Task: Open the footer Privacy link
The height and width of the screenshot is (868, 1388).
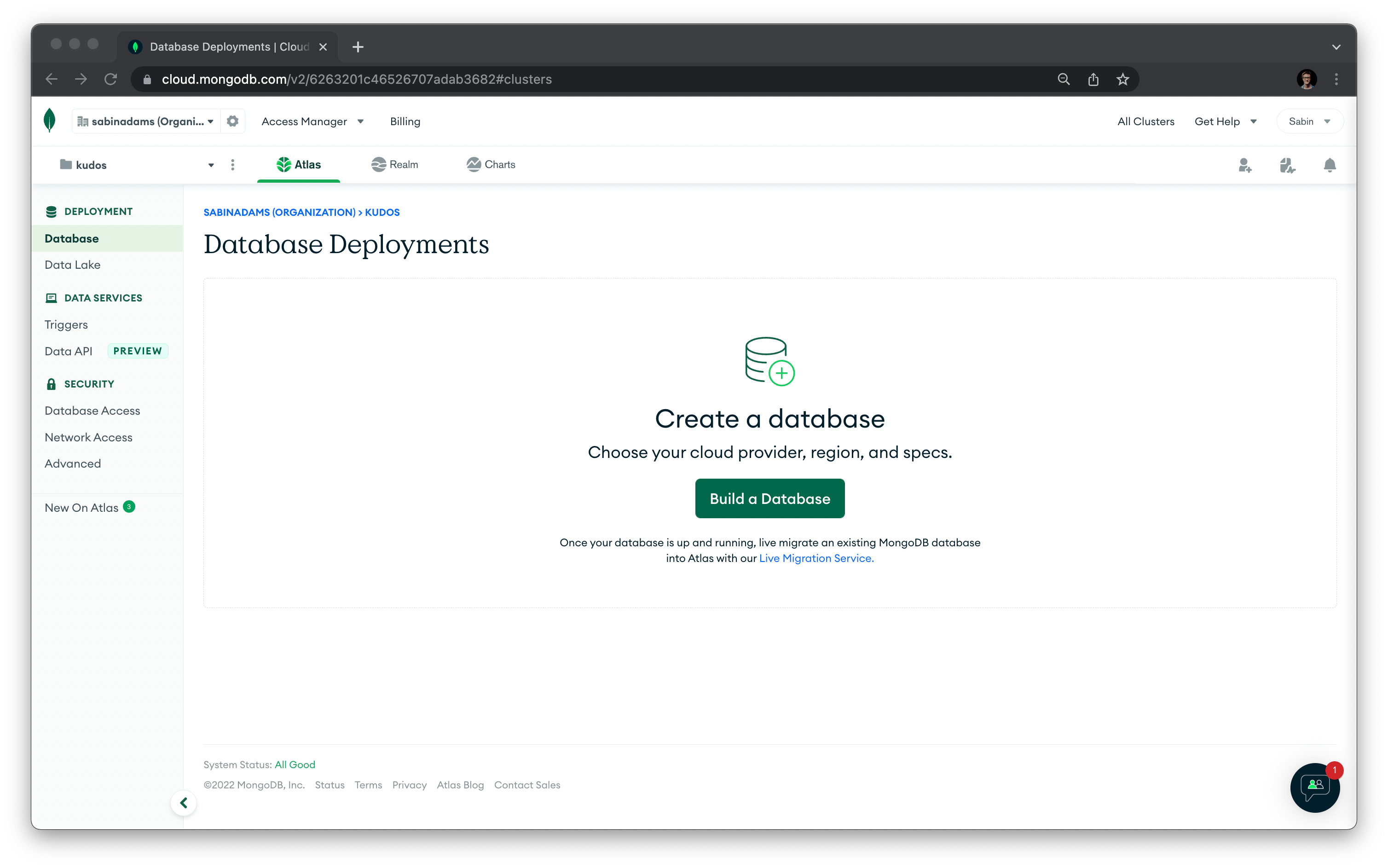Action: pyautogui.click(x=409, y=785)
